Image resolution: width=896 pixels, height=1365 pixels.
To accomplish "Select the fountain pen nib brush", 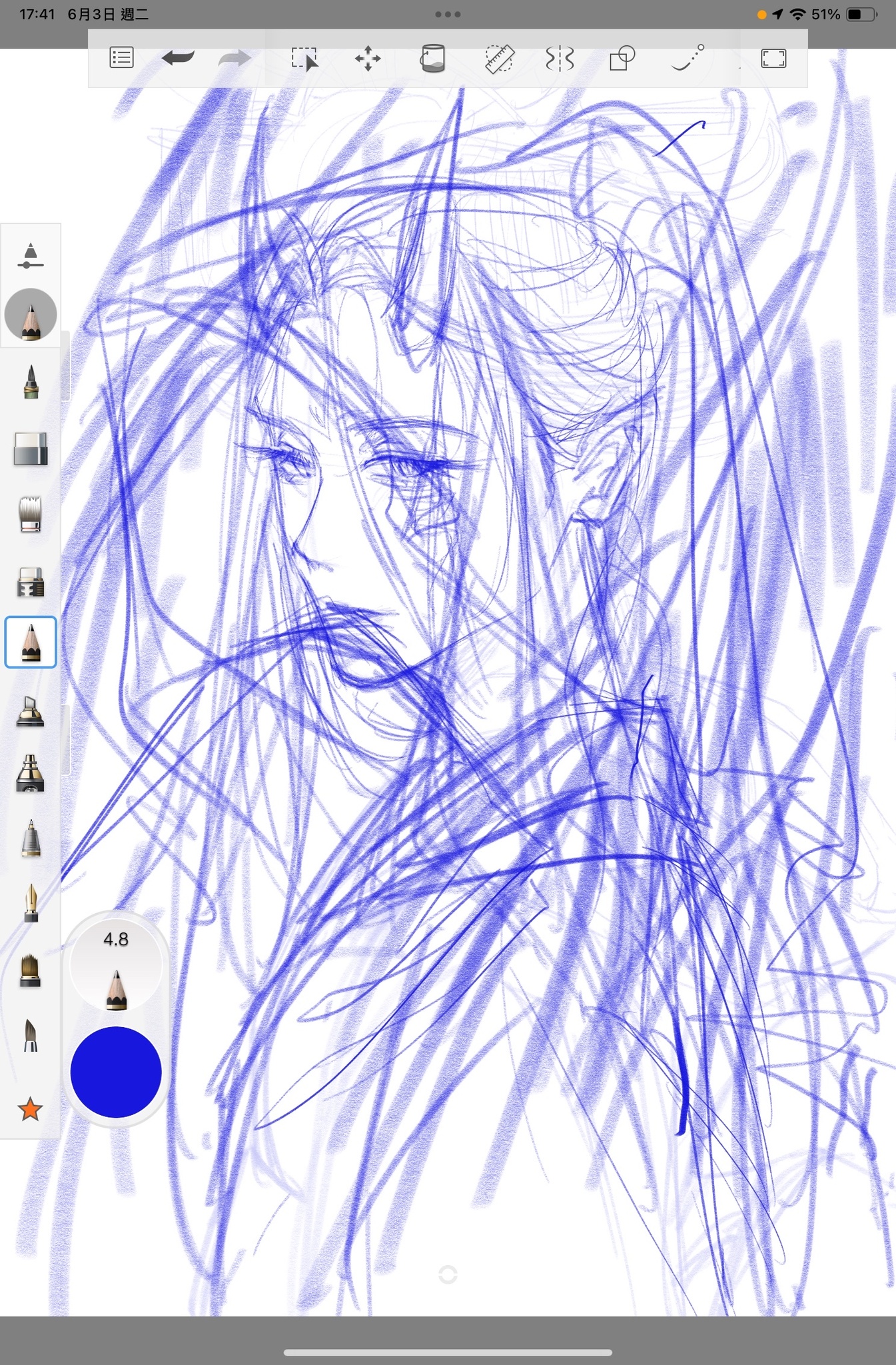I will click(31, 903).
